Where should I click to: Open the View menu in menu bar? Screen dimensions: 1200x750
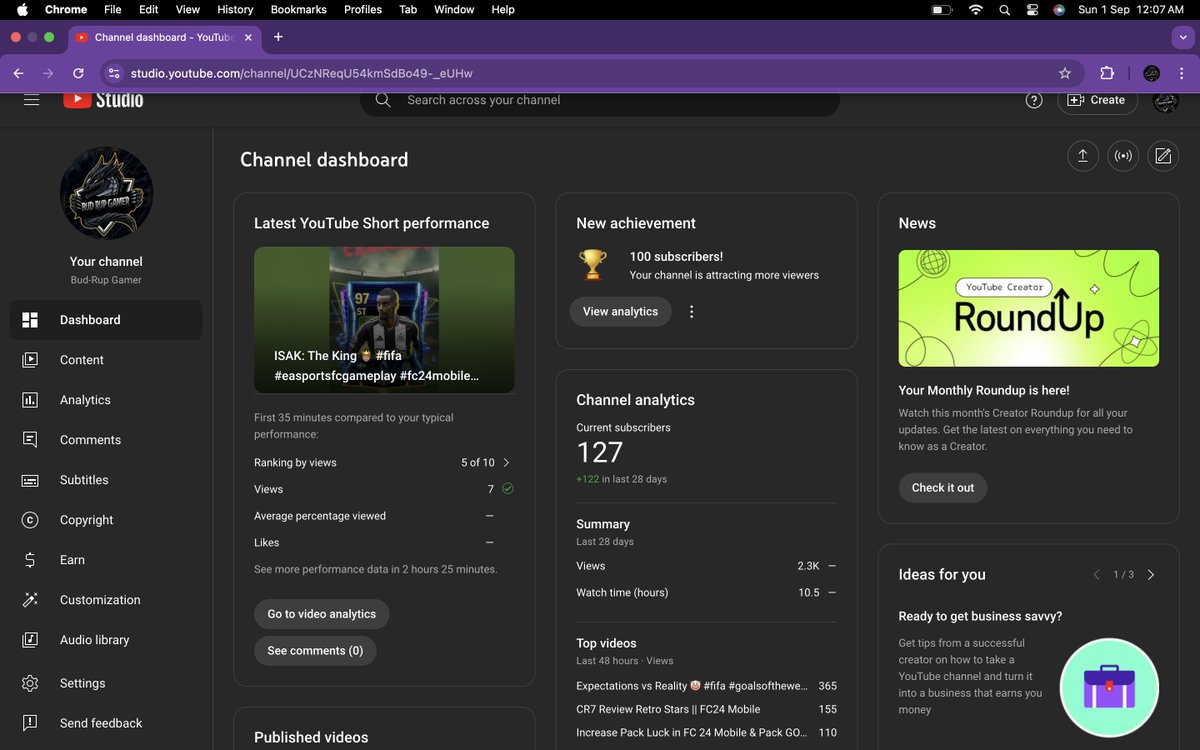pyautogui.click(x=188, y=9)
